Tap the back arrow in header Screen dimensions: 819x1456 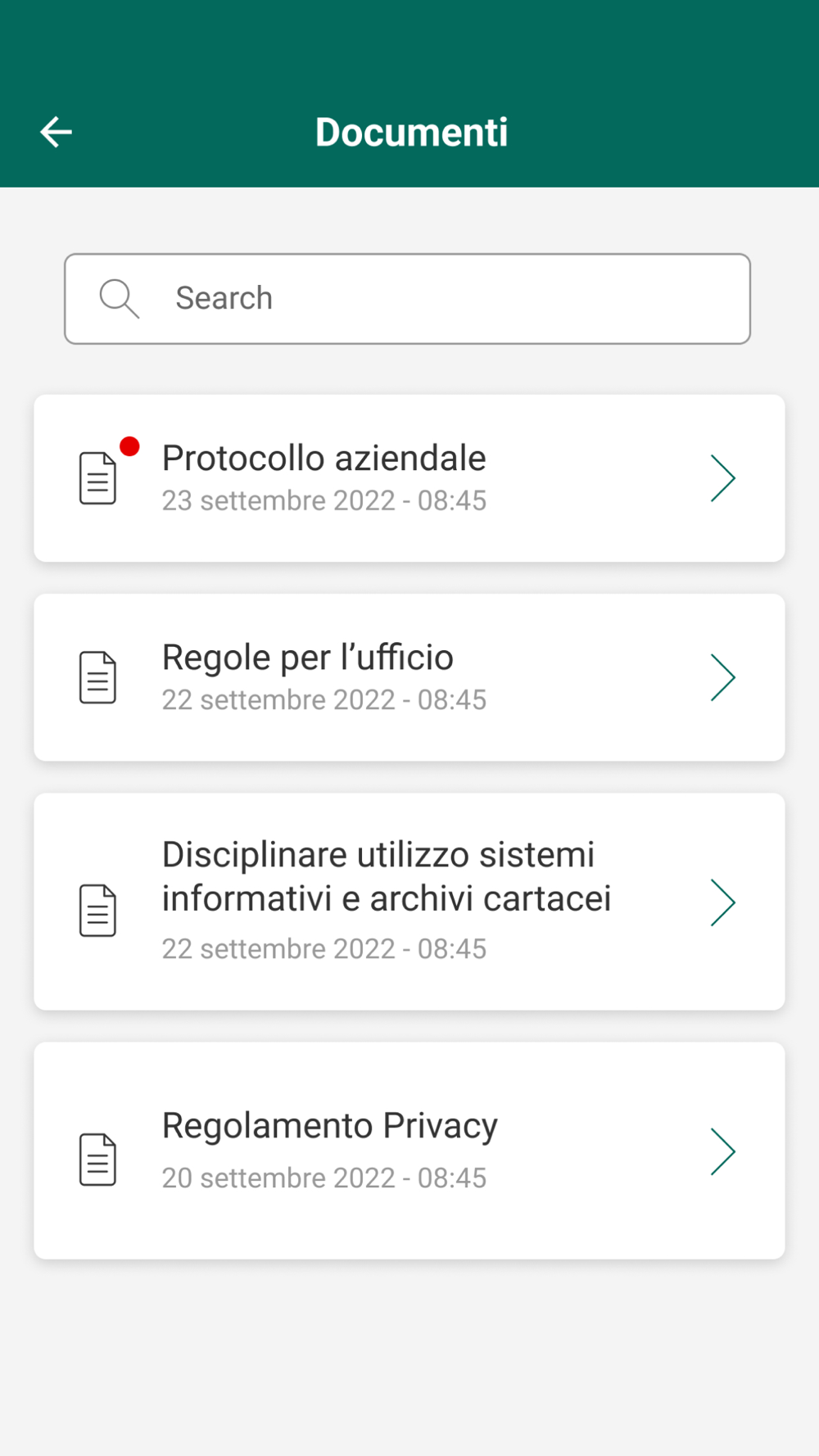[57, 132]
